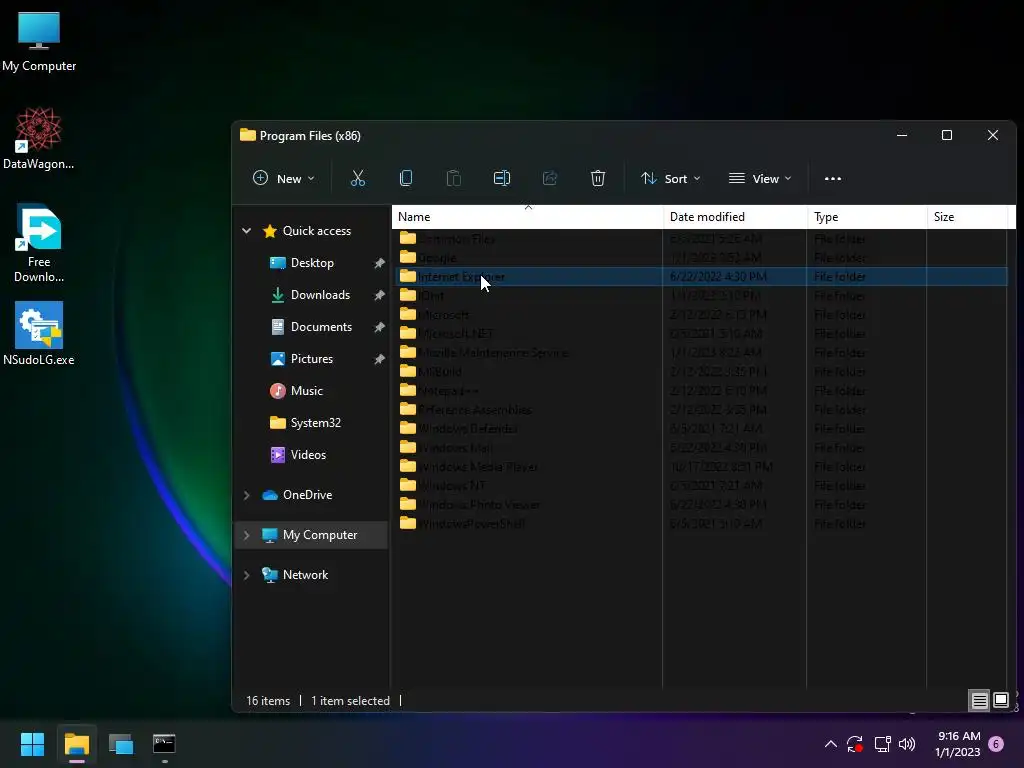Select the Windows Mail folder row

[700, 448]
